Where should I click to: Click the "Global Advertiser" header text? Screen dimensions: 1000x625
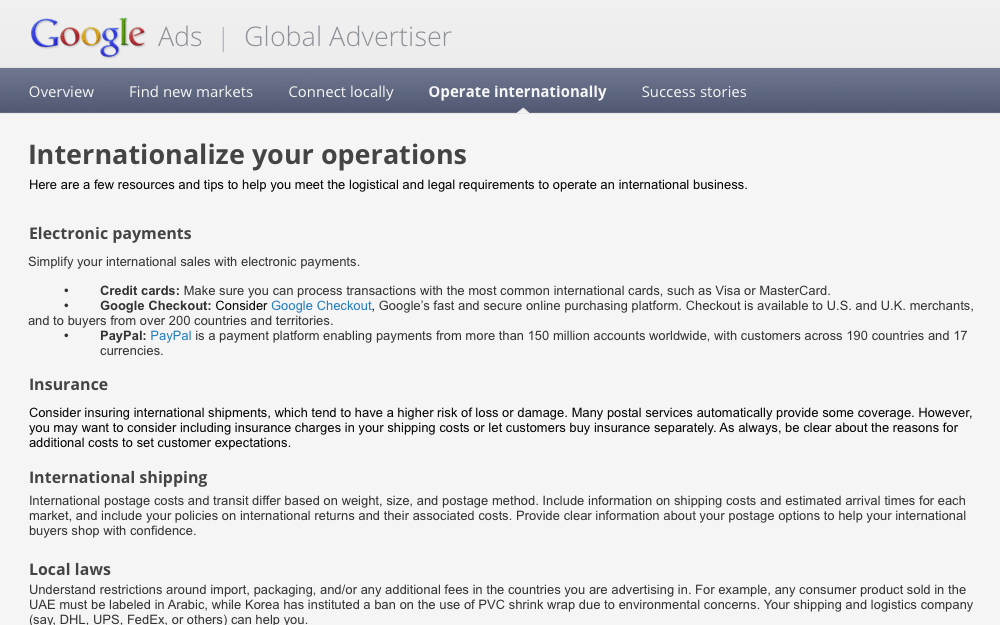[x=349, y=36]
